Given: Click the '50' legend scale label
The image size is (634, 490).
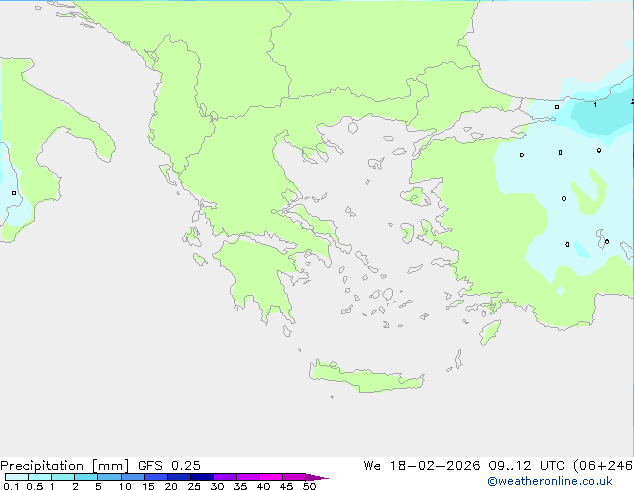Looking at the screenshot, I should [309, 486].
